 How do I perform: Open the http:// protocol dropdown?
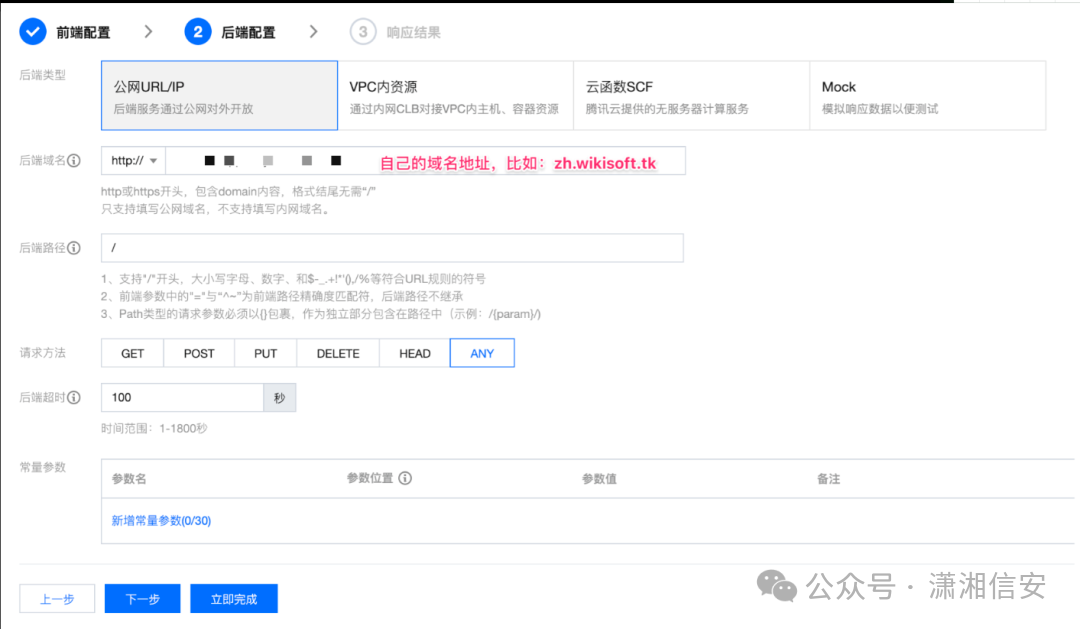[133, 160]
